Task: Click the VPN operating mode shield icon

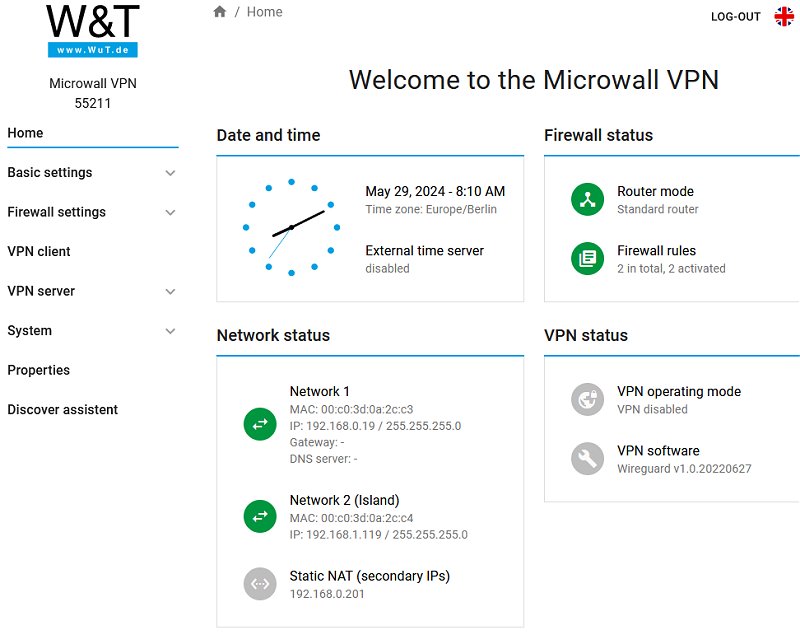Action: tap(587, 399)
